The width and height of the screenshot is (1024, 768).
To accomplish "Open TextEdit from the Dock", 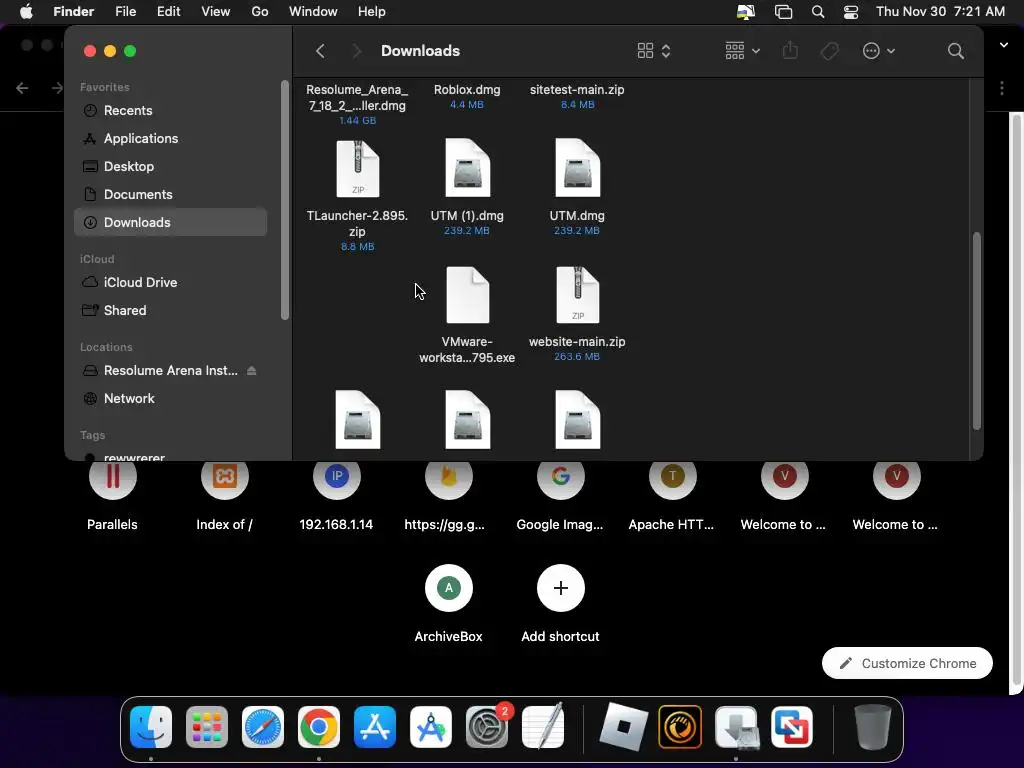I will point(543,727).
